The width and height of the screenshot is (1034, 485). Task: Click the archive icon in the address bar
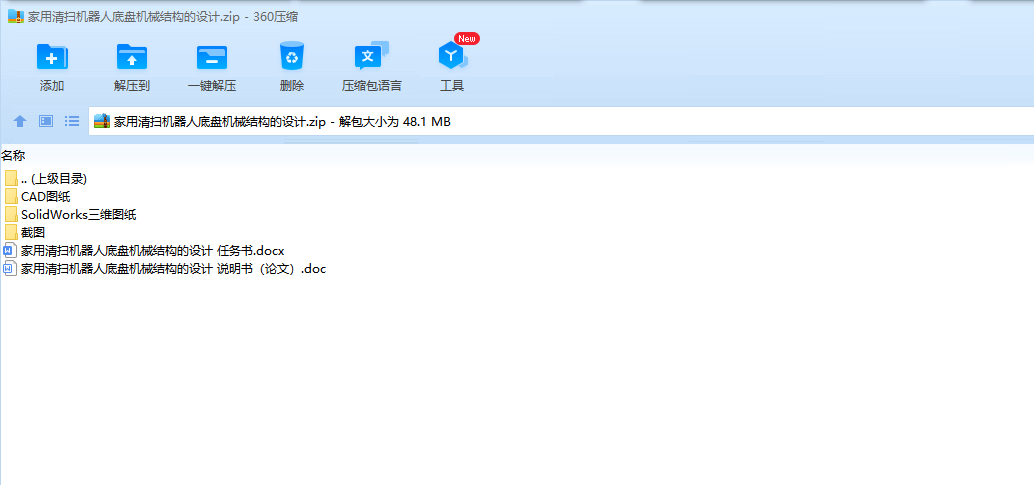(102, 121)
